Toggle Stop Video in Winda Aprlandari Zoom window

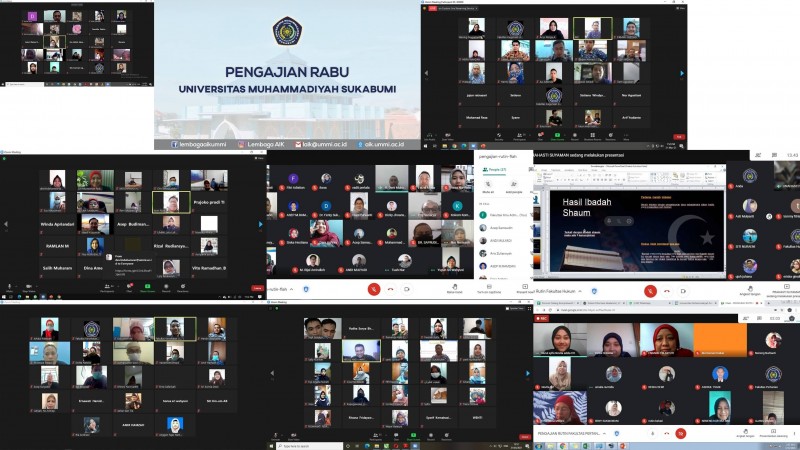[29, 288]
